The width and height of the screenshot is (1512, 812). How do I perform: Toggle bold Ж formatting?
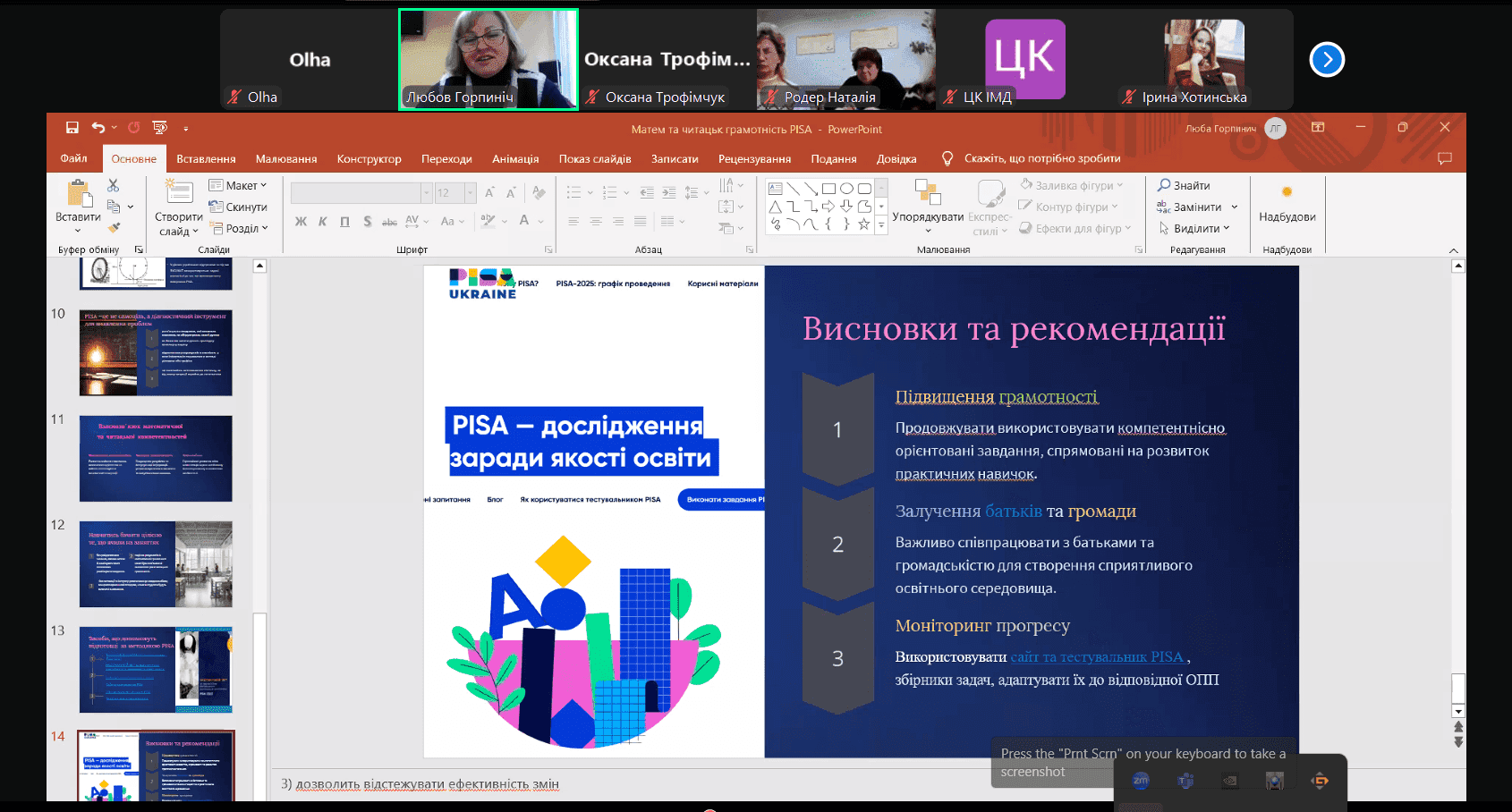point(301,221)
